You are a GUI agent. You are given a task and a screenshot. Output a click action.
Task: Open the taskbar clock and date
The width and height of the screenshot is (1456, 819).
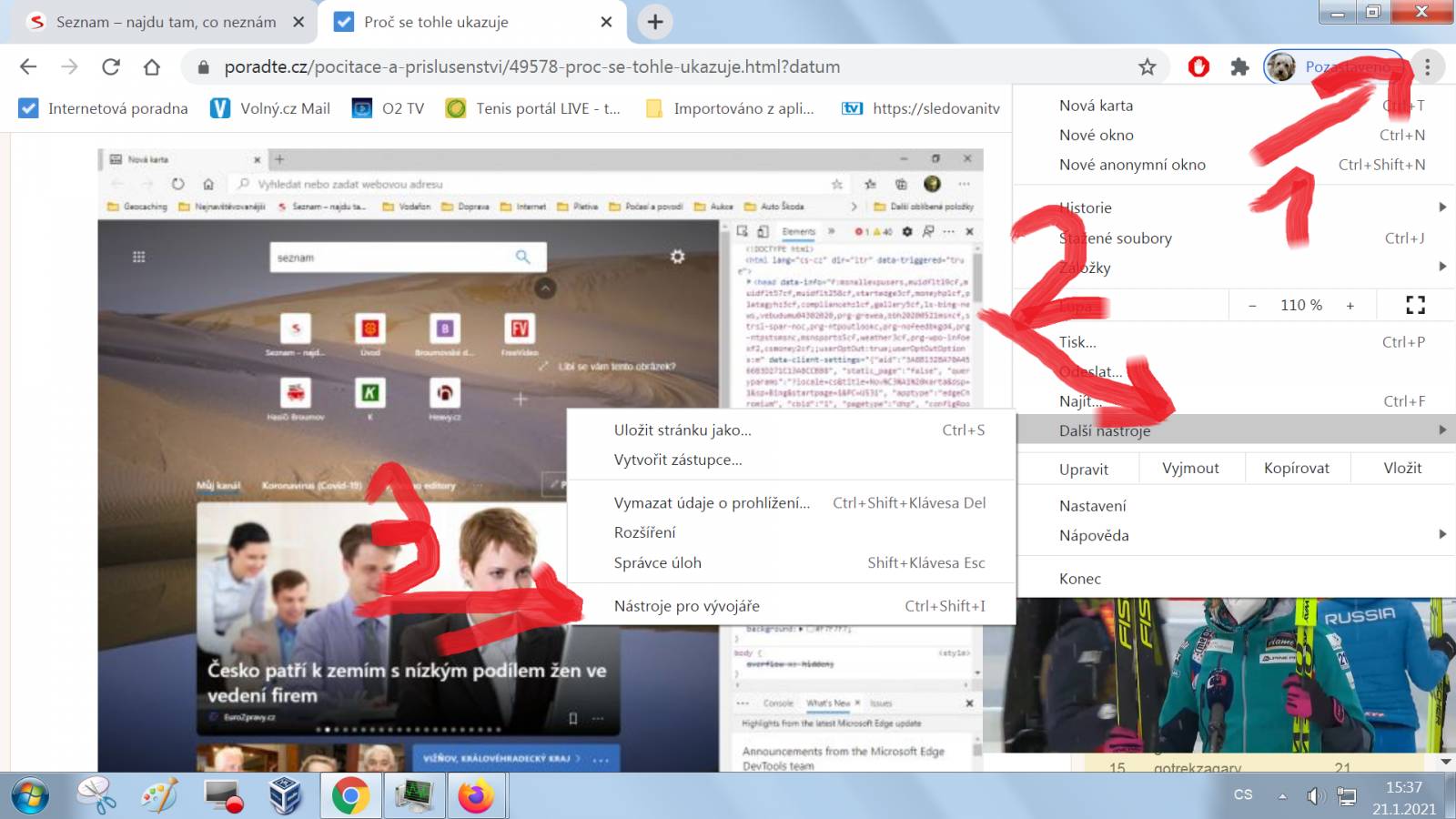click(1404, 797)
